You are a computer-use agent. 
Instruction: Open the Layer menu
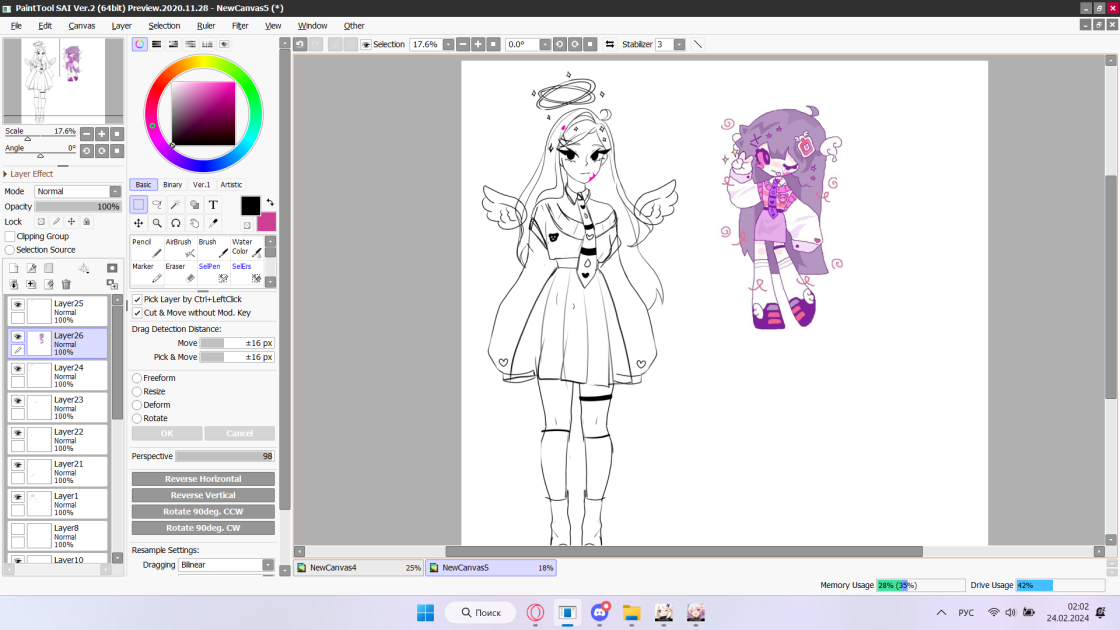pos(121,26)
